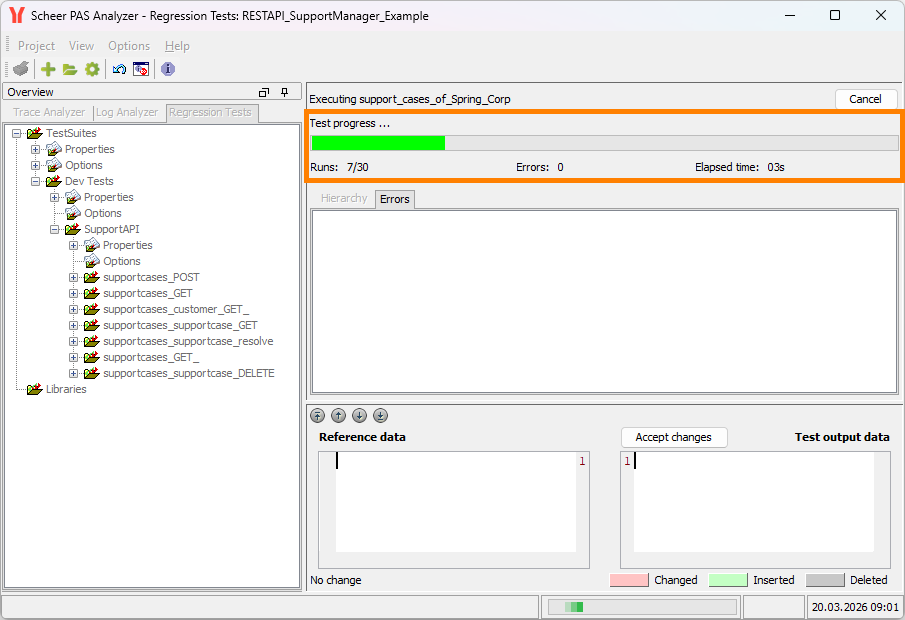Click the blue refresh arrow toolbar icon
Screen dimensions: 905x620
pyautogui.click(x=119, y=69)
